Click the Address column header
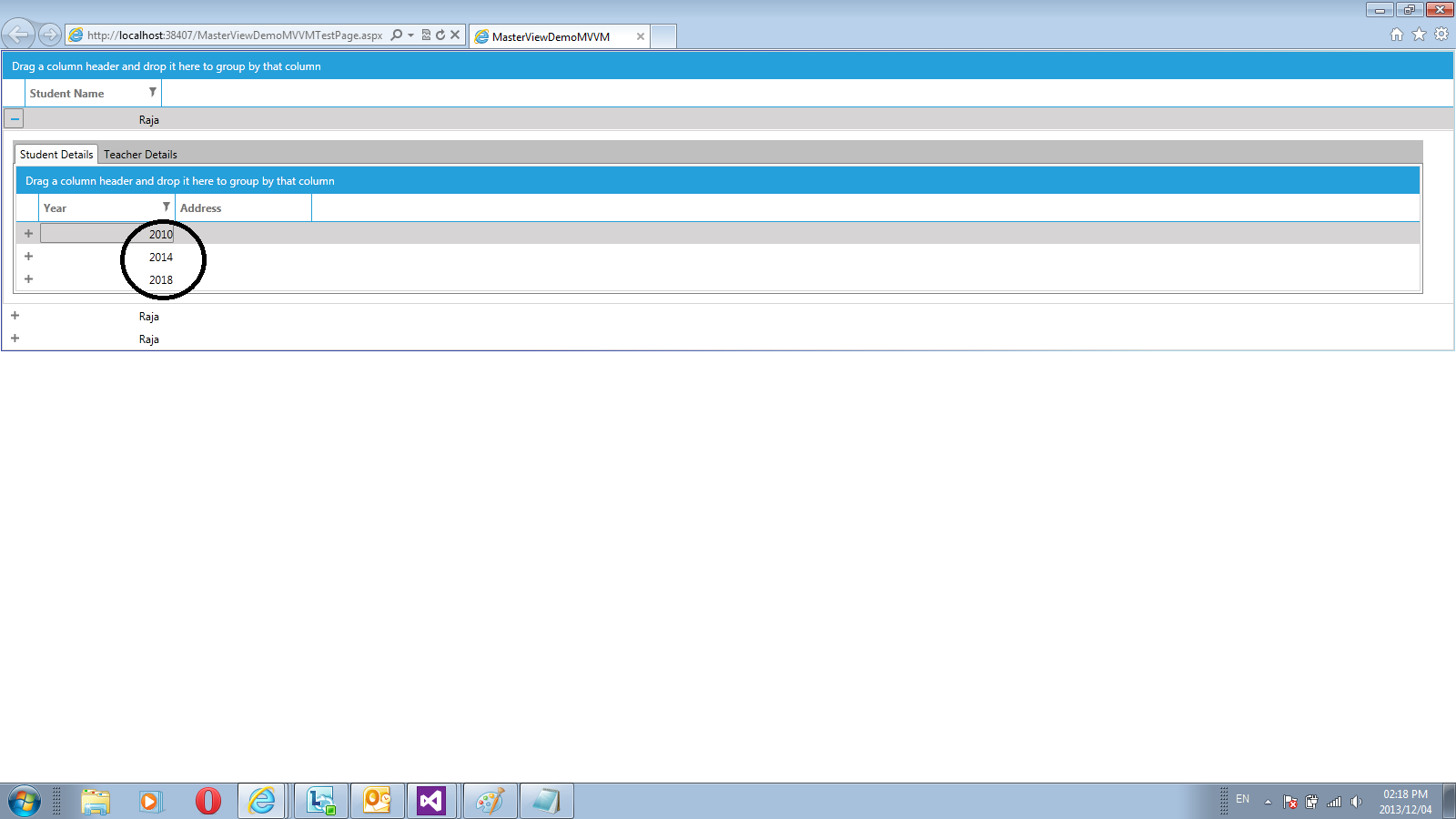 243,207
